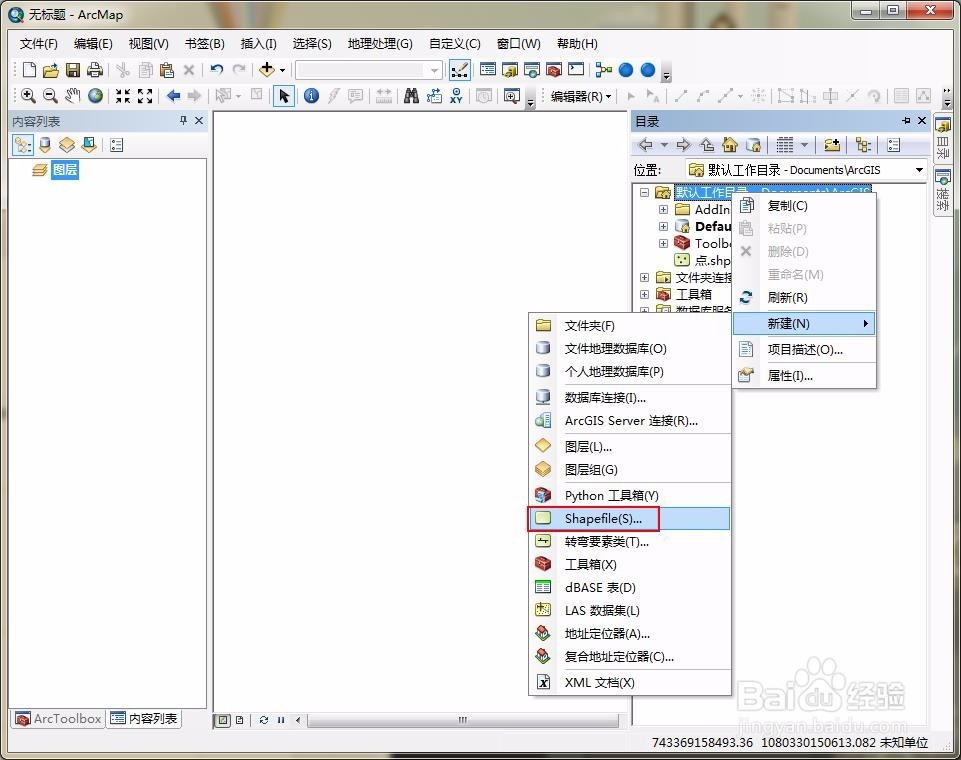Image resolution: width=961 pixels, height=760 pixels.
Task: Expand the 文件夹连接 tree node
Action: [x=644, y=278]
